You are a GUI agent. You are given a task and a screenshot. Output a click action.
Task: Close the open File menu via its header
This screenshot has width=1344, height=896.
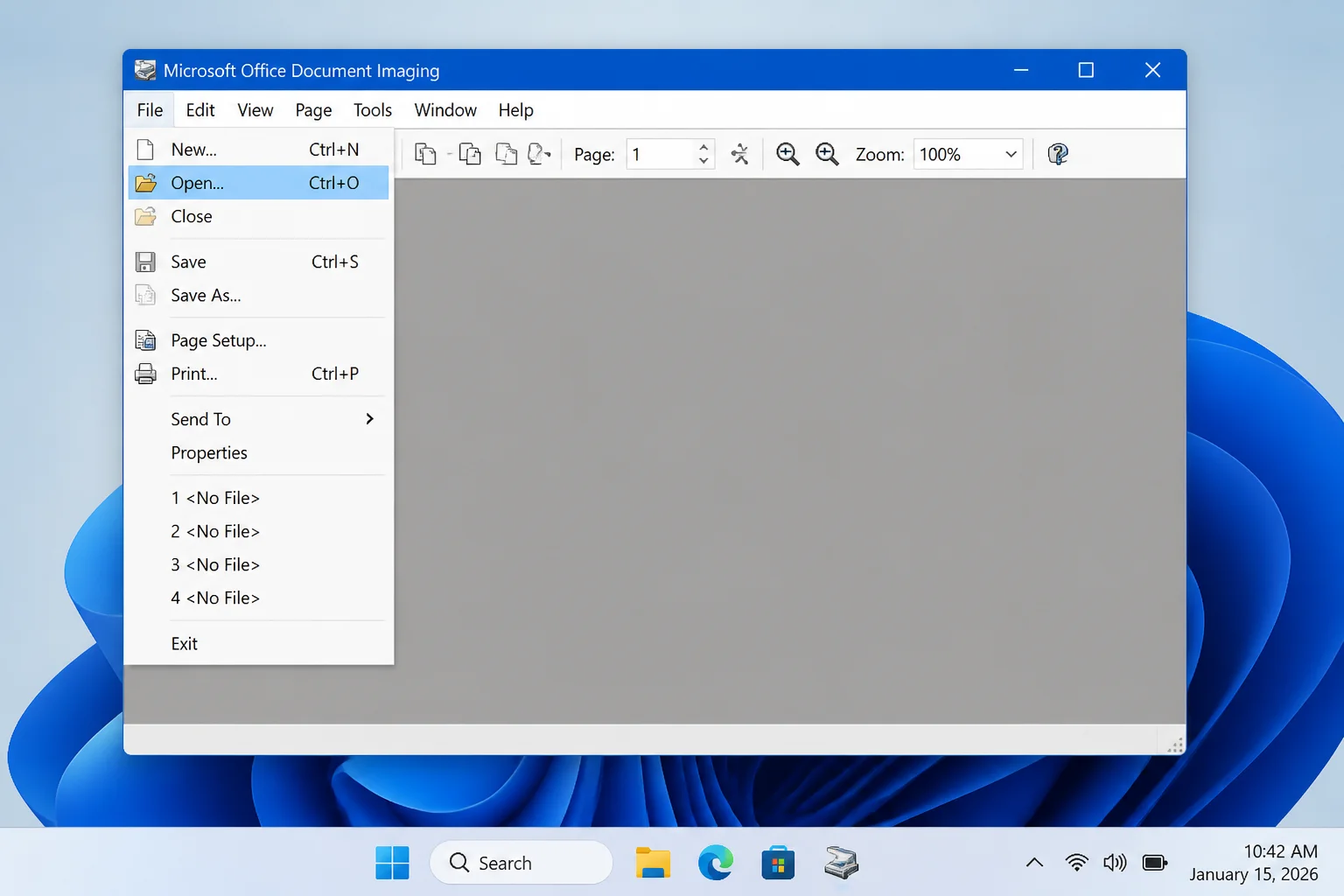pyautogui.click(x=150, y=110)
